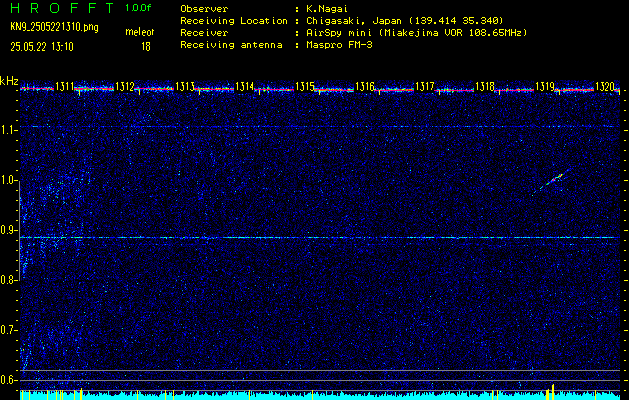Click the 'meteor' label
Viewport: 629px width, 400px height.
[x=140, y=32]
